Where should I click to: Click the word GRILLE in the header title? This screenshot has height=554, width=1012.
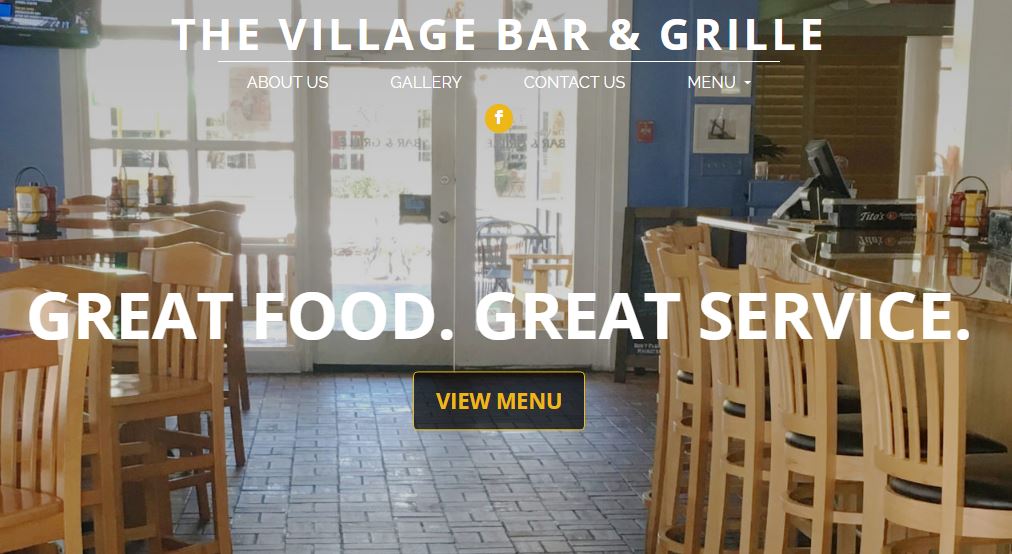coord(742,35)
